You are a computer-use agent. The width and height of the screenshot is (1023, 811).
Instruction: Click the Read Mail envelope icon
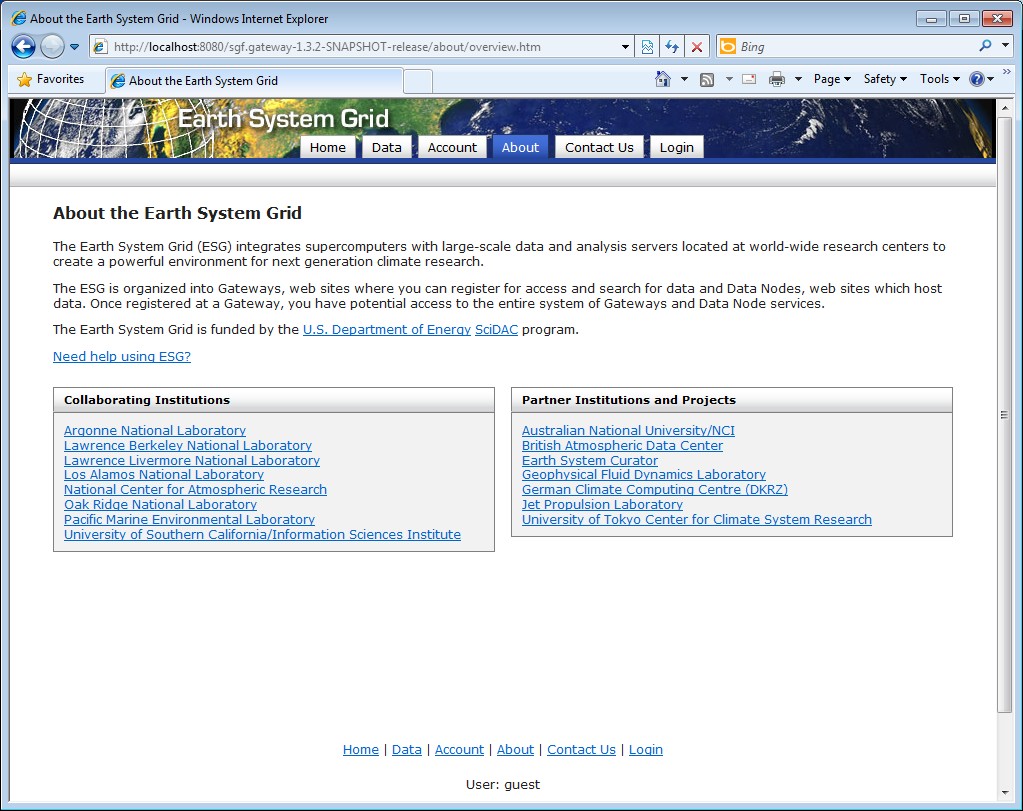748,79
